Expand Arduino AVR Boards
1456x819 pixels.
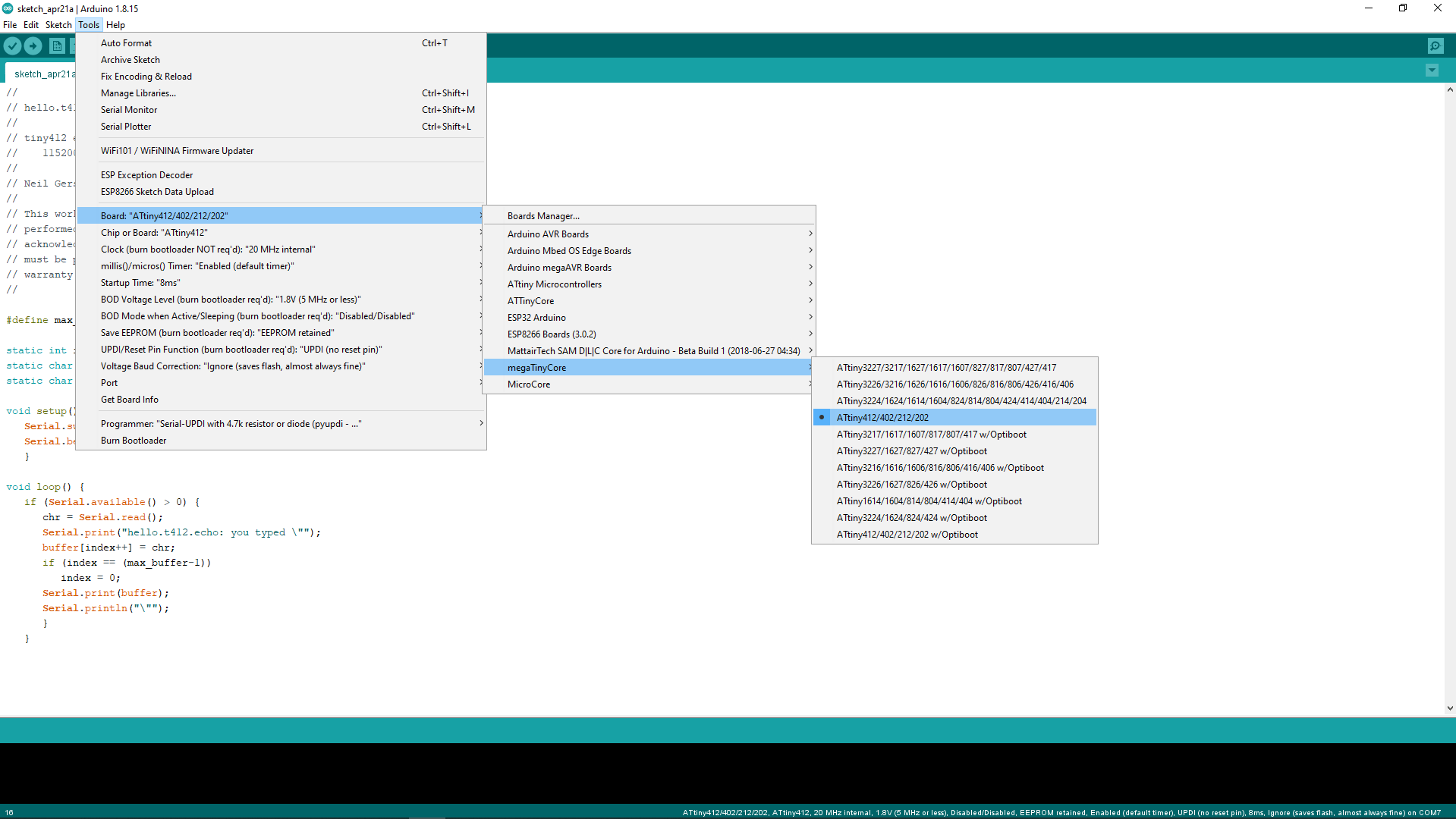(649, 234)
